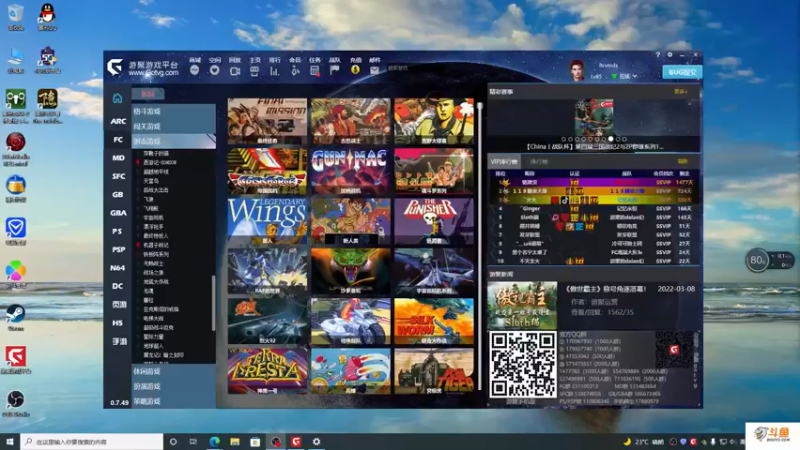Open the 回放 replay camera icon

pyautogui.click(x=235, y=71)
